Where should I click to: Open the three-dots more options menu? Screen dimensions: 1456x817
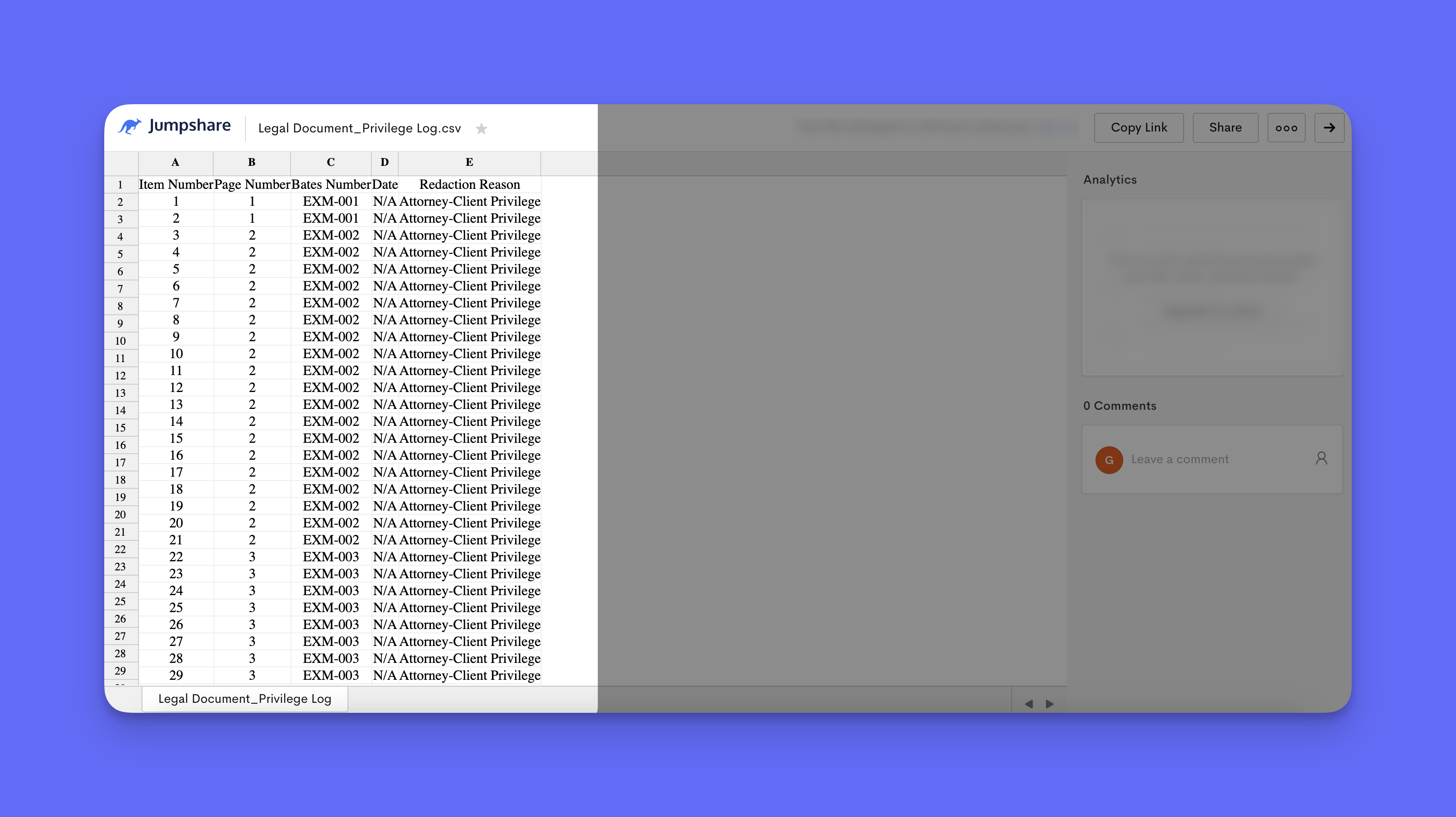[x=1286, y=128]
